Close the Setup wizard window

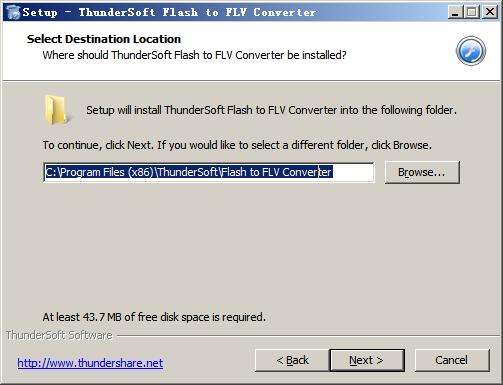[490, 12]
